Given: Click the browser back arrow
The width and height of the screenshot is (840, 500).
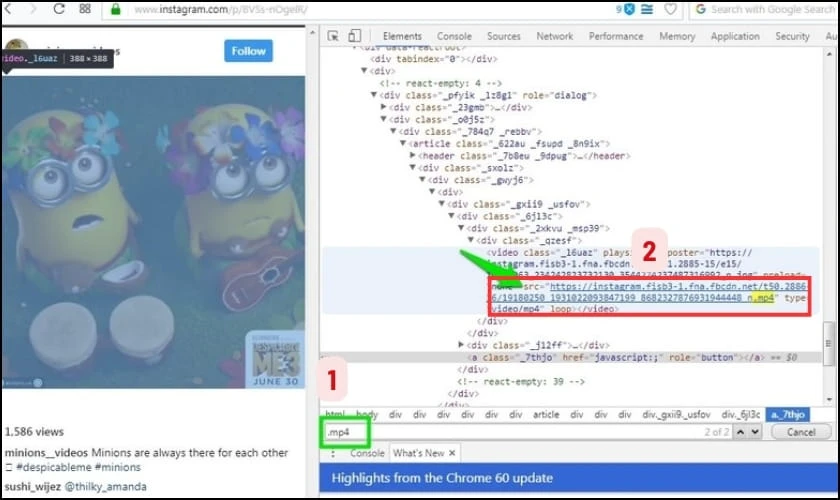Looking at the screenshot, I should [x=8, y=9].
